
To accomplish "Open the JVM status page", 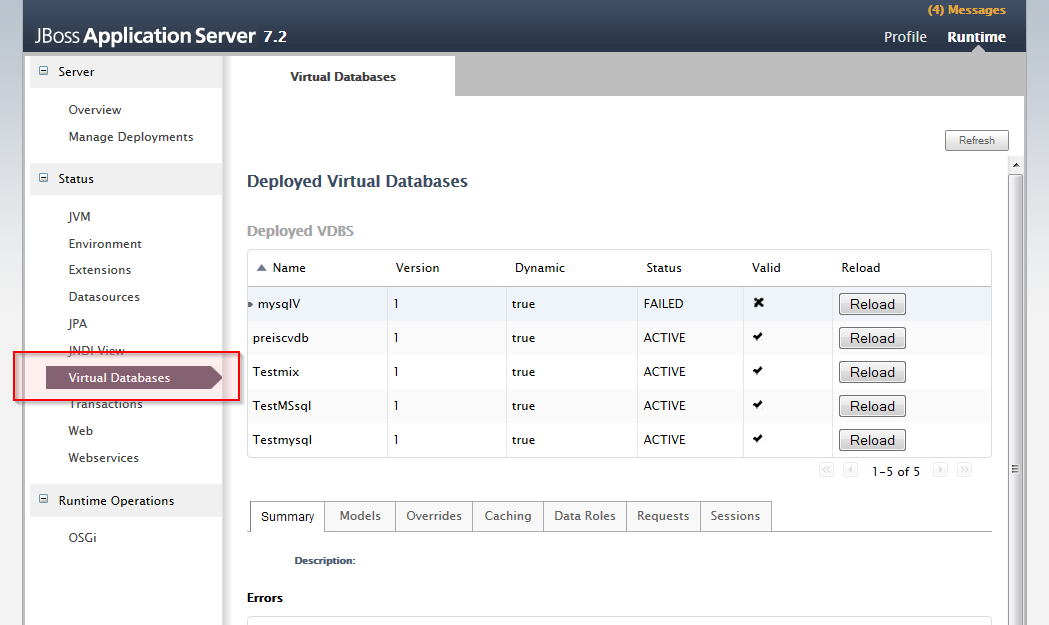I will point(79,217).
